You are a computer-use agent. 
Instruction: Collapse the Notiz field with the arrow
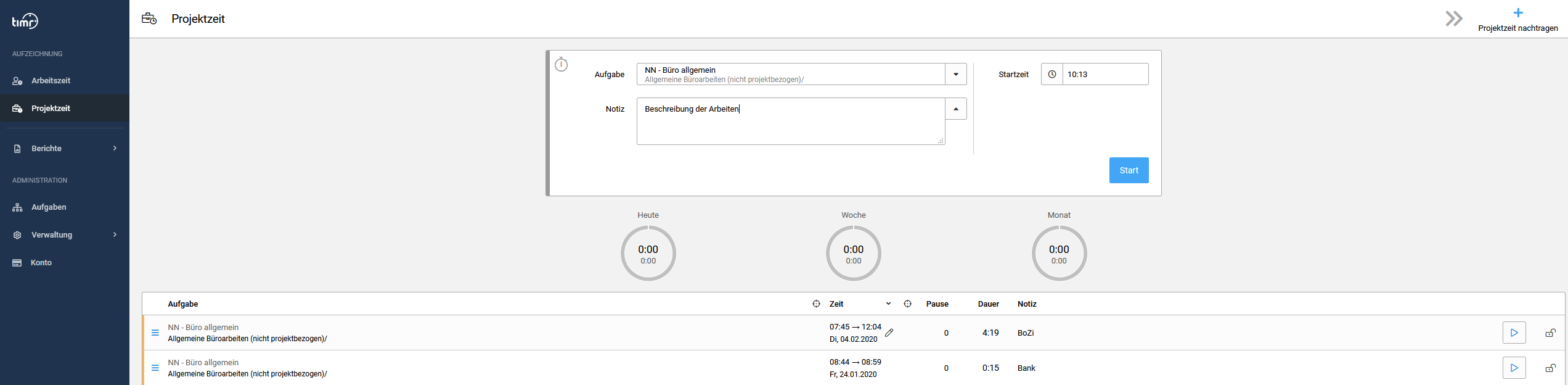955,109
